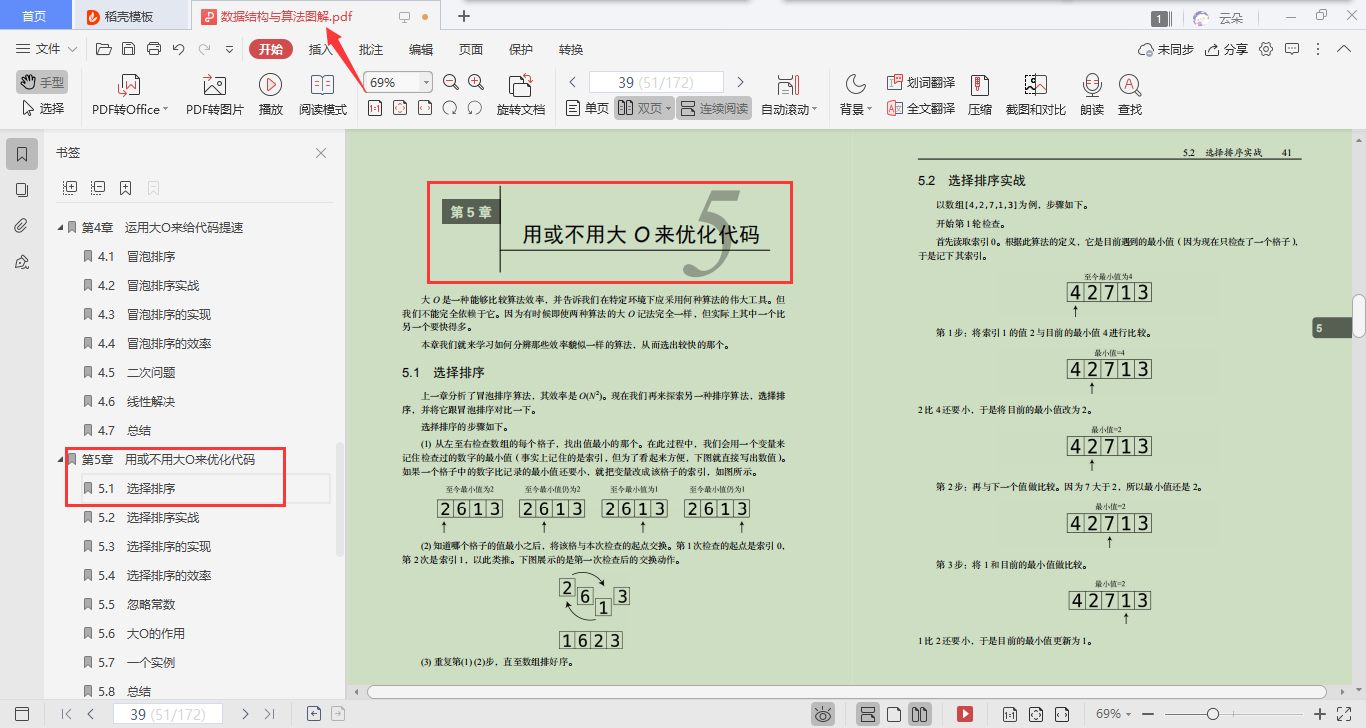Click 划词翻译 word translation

pyautogui.click(x=921, y=82)
